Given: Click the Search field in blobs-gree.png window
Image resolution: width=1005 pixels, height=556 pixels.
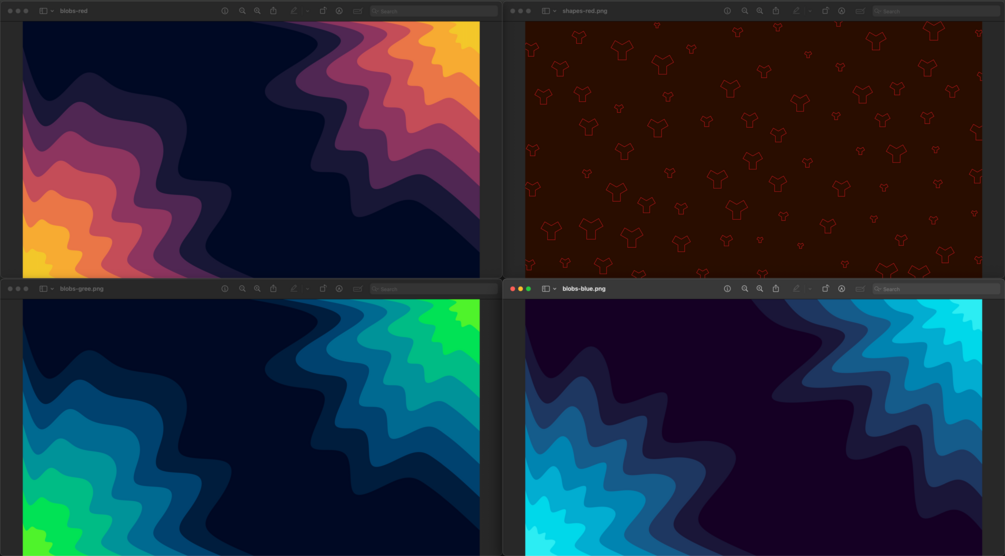Looking at the screenshot, I should 434,289.
